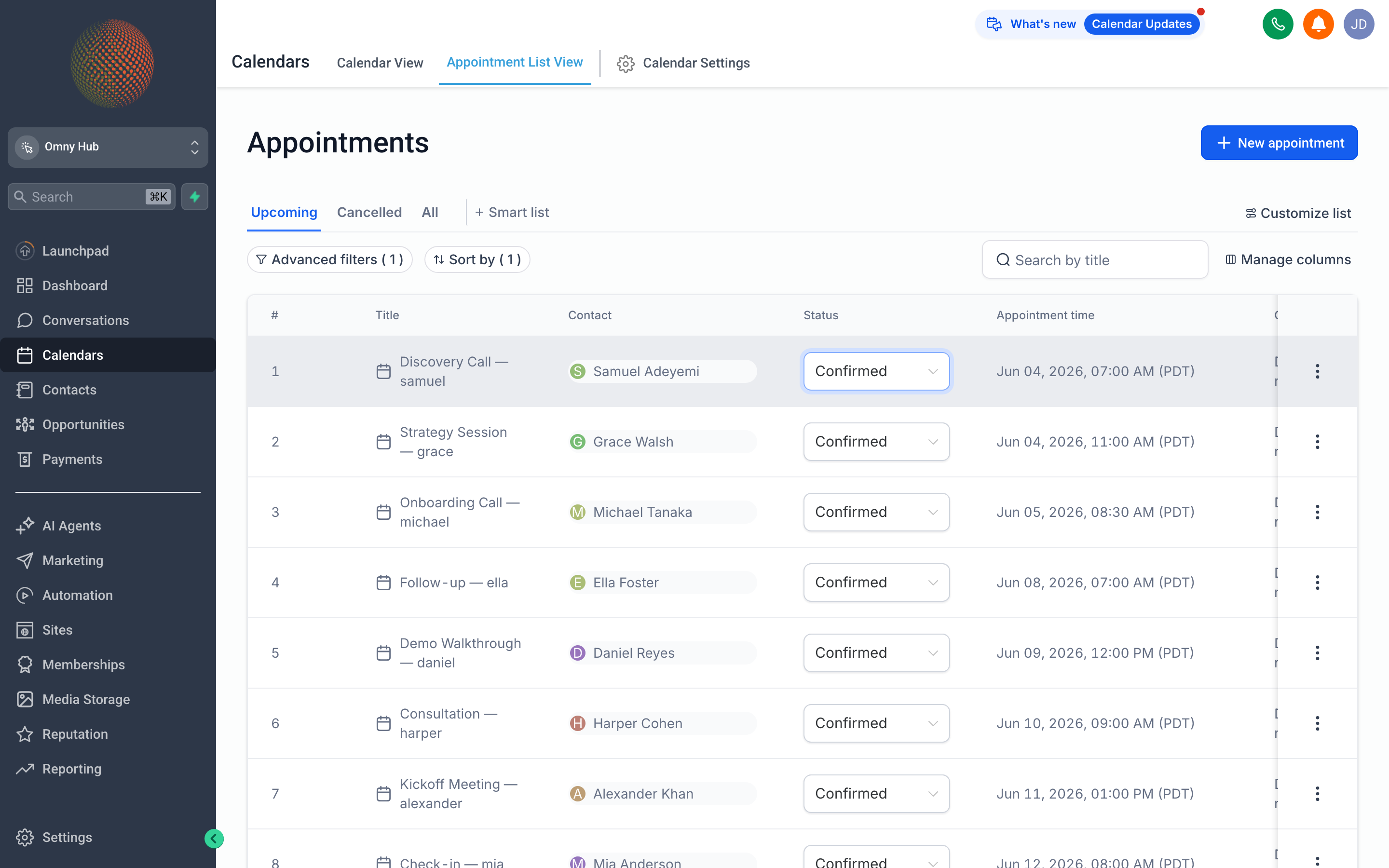Open row actions for Michael Tanaka appointment
Viewport: 1389px width, 868px height.
(x=1317, y=512)
